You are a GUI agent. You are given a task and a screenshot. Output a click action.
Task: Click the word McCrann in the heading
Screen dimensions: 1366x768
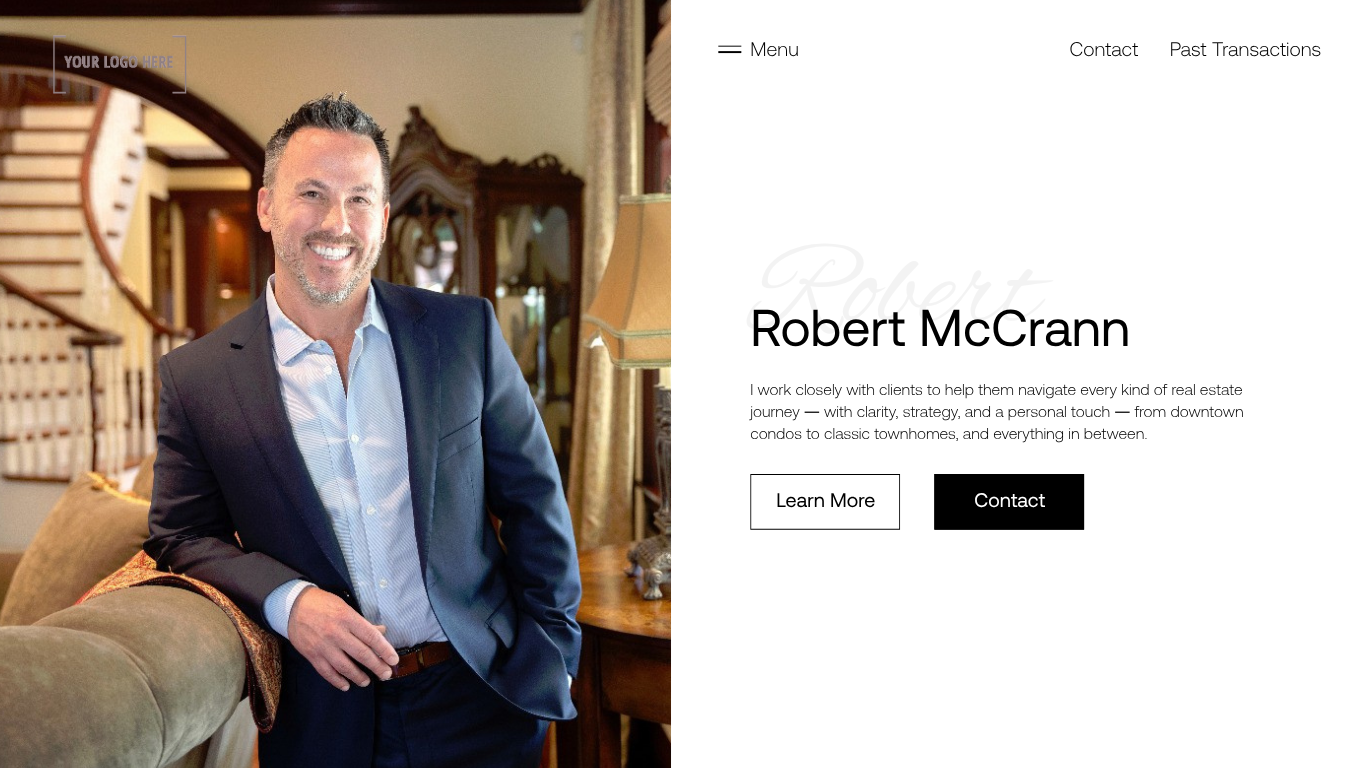1024,328
